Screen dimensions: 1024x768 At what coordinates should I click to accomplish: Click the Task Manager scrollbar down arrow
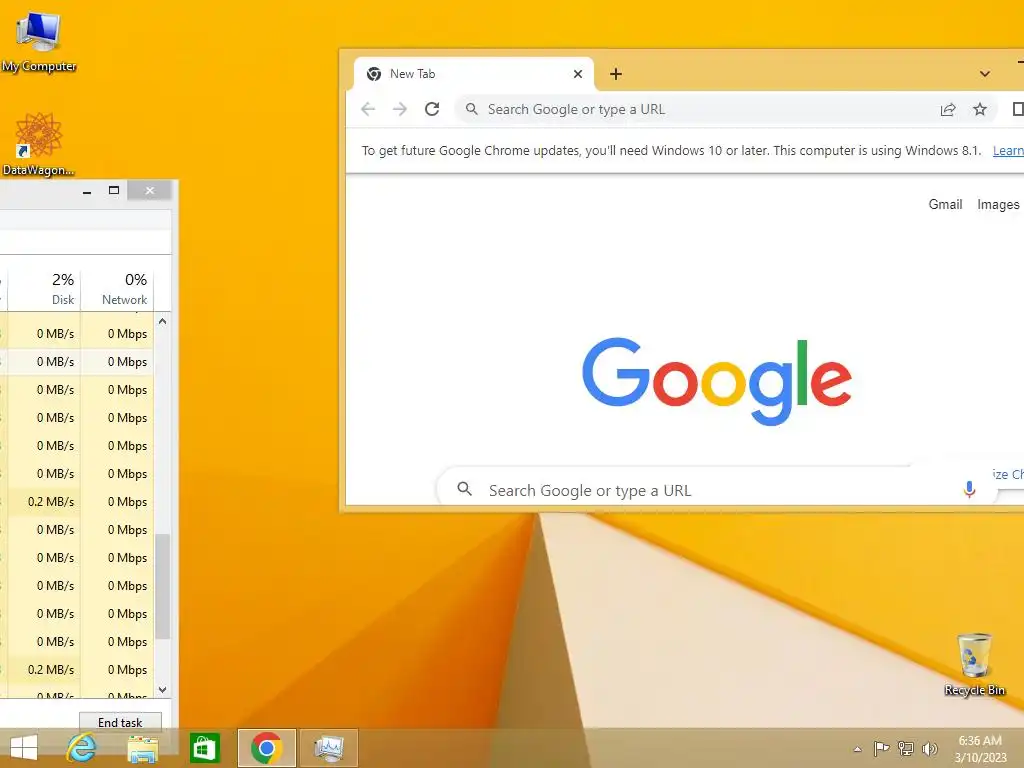(162, 690)
